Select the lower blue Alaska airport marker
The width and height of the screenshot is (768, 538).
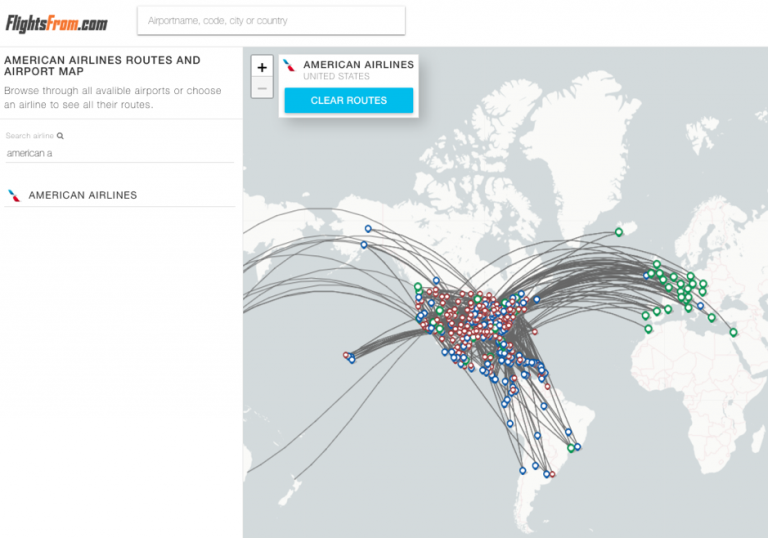click(363, 245)
